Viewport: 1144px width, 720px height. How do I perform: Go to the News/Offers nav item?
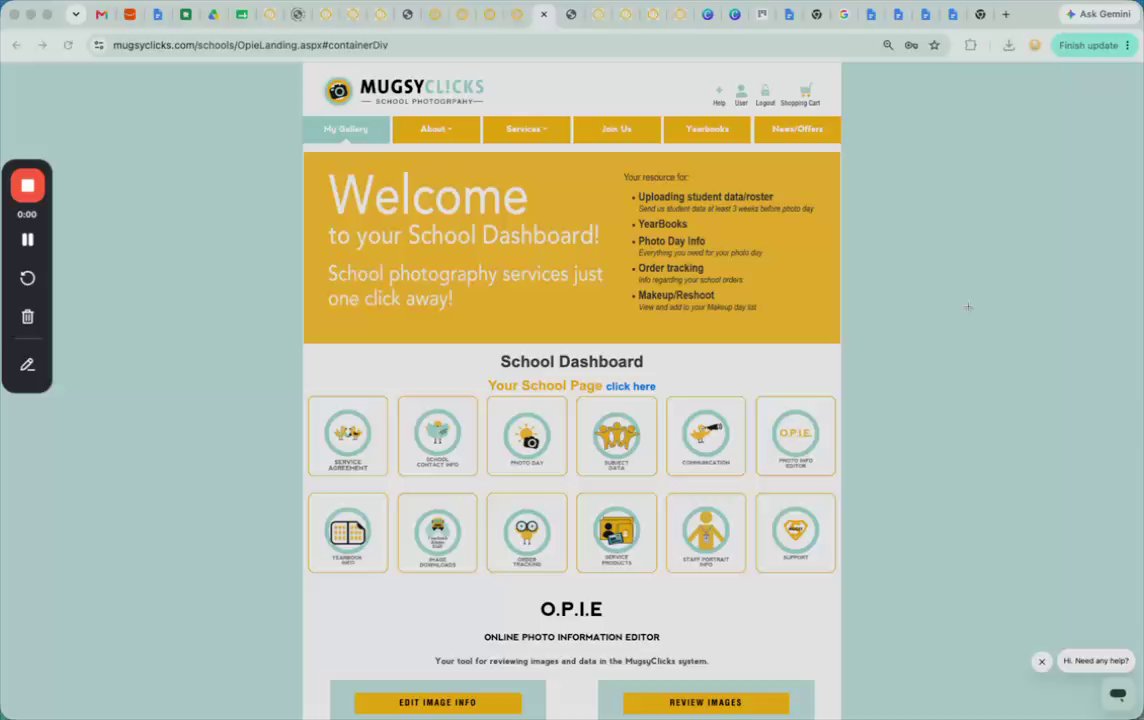797,129
